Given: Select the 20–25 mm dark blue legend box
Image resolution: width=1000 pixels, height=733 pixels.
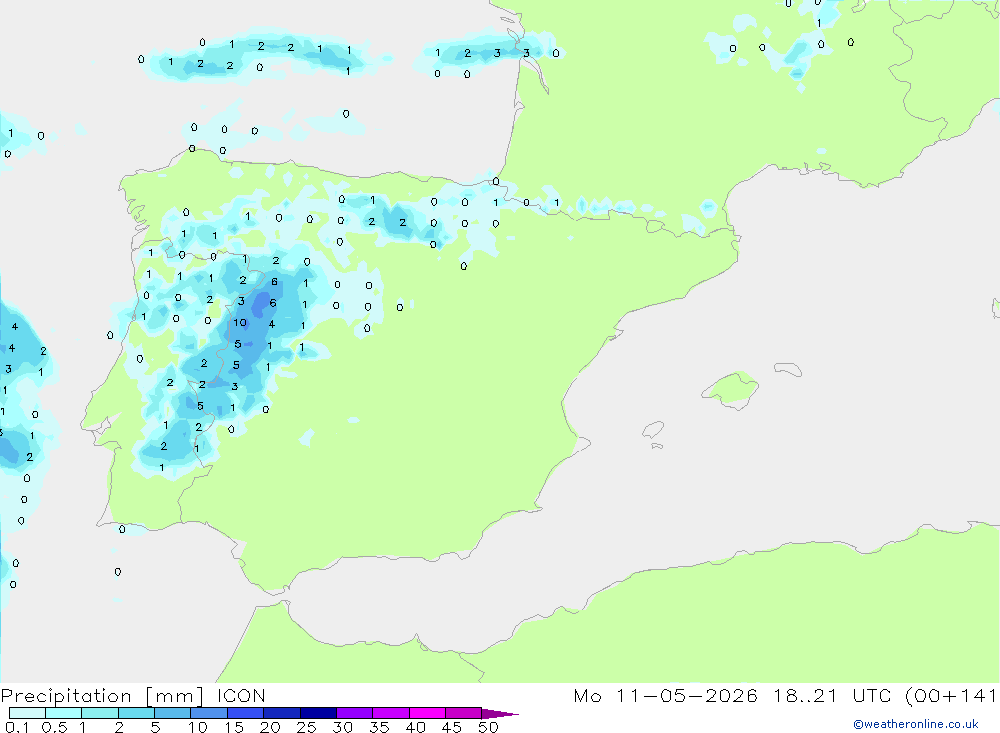Looking at the screenshot, I should [x=282, y=713].
